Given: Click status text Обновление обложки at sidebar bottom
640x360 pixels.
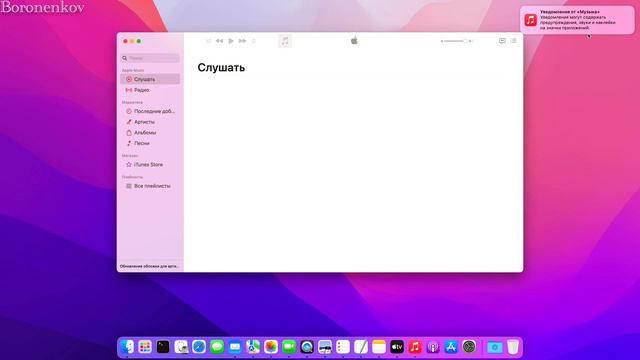Looking at the screenshot, I should pyautogui.click(x=149, y=266).
